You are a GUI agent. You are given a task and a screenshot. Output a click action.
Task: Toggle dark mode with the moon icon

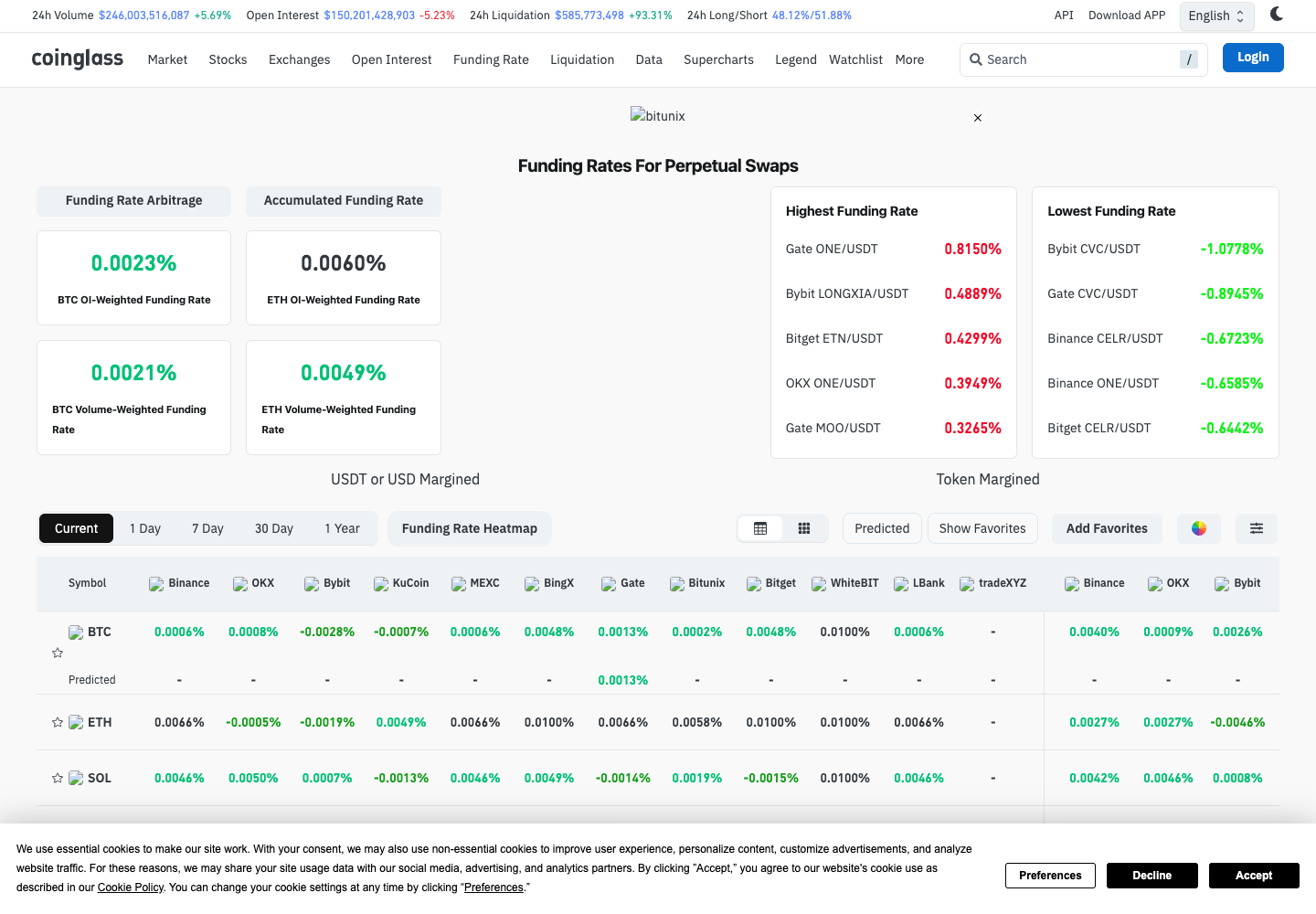[1277, 14]
